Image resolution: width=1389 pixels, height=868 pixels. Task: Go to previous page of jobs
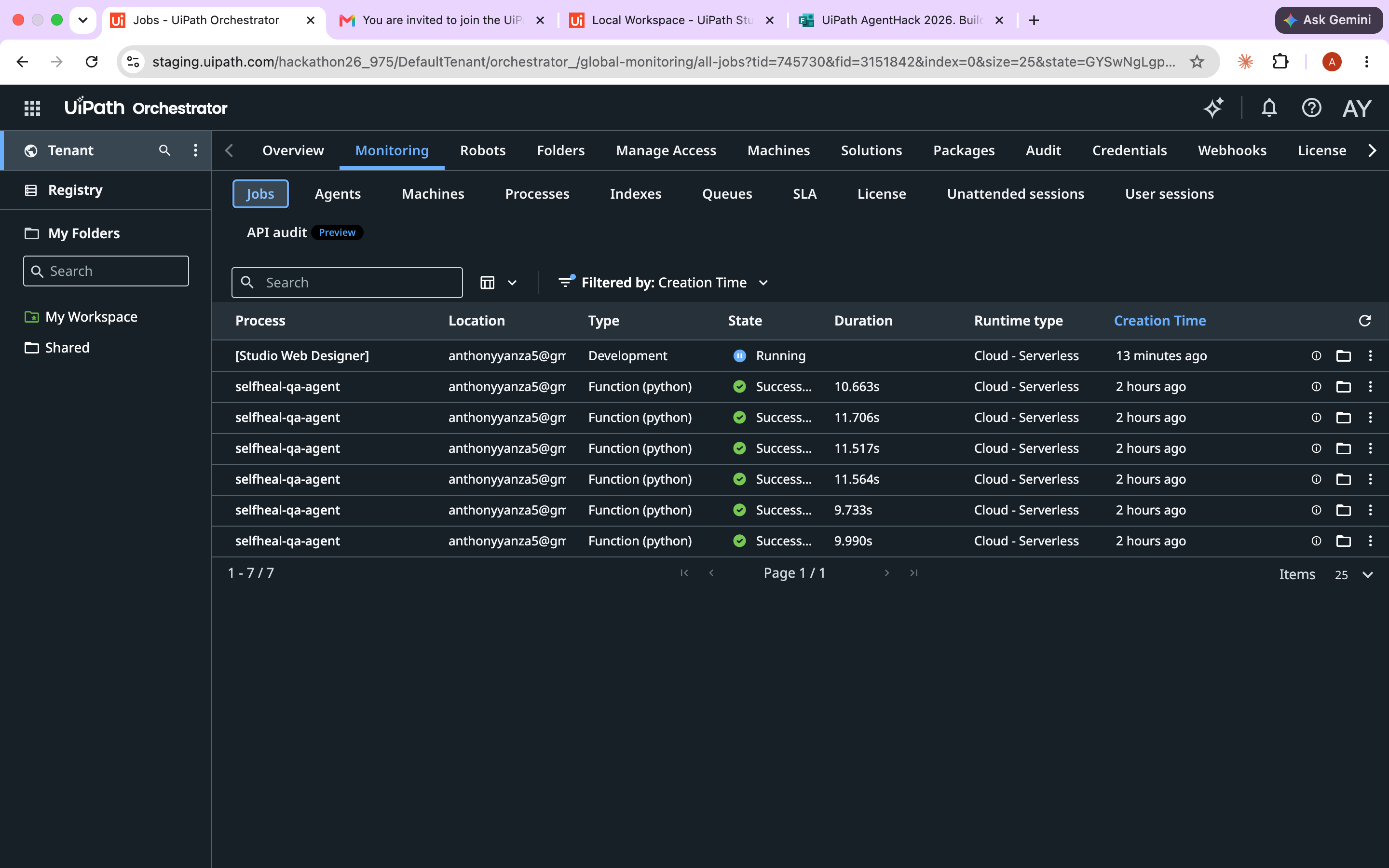(x=711, y=573)
